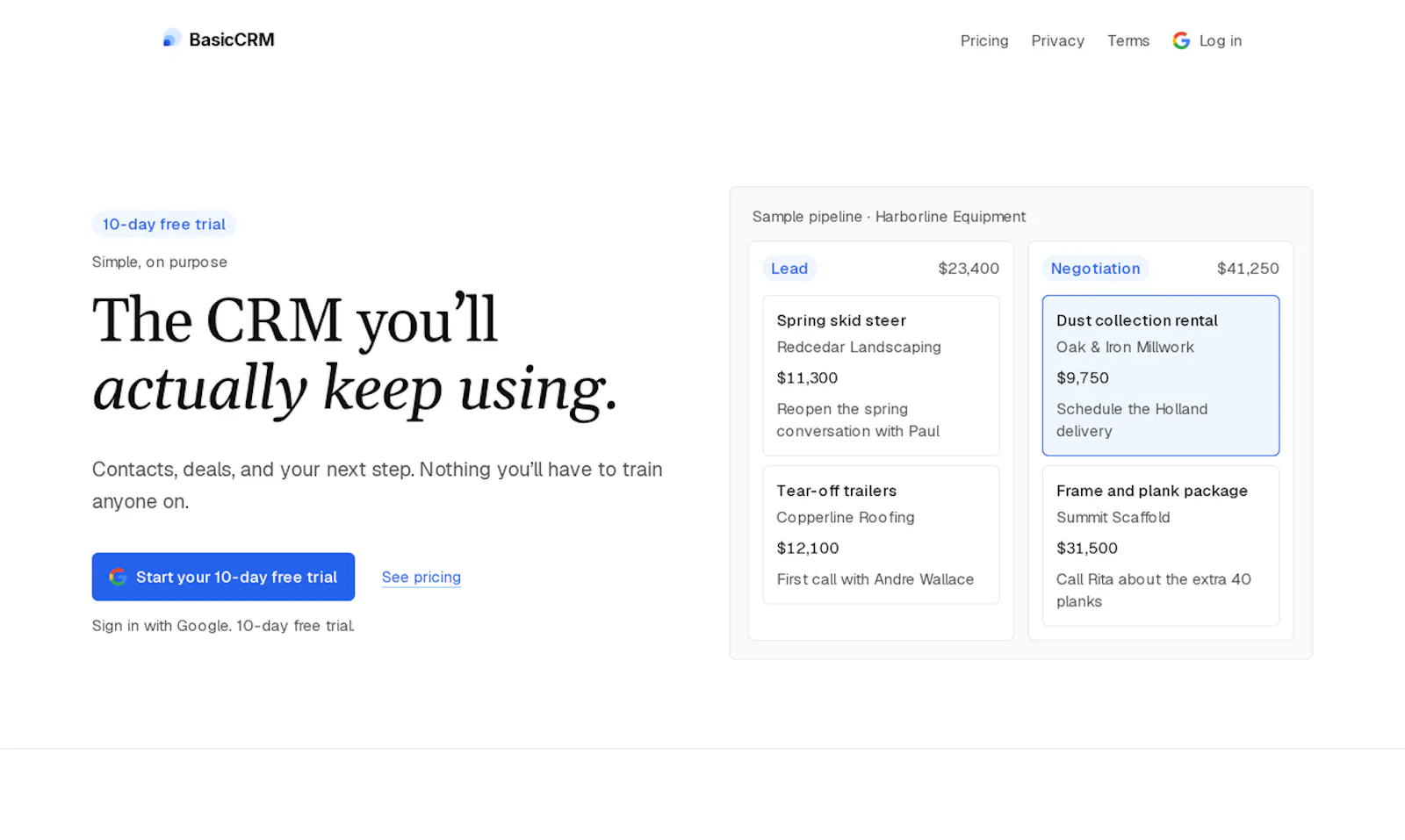Open the Pricing page from navigation
Image resolution: width=1405 pixels, height=840 pixels.
(x=984, y=40)
